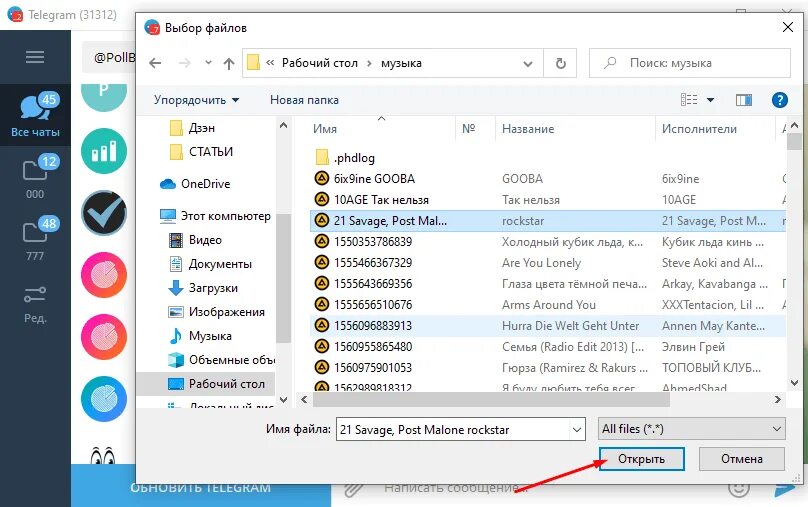Viewport: 808px width, 507px height.
Task: Click the Имя файла text field
Action: click(x=452, y=429)
